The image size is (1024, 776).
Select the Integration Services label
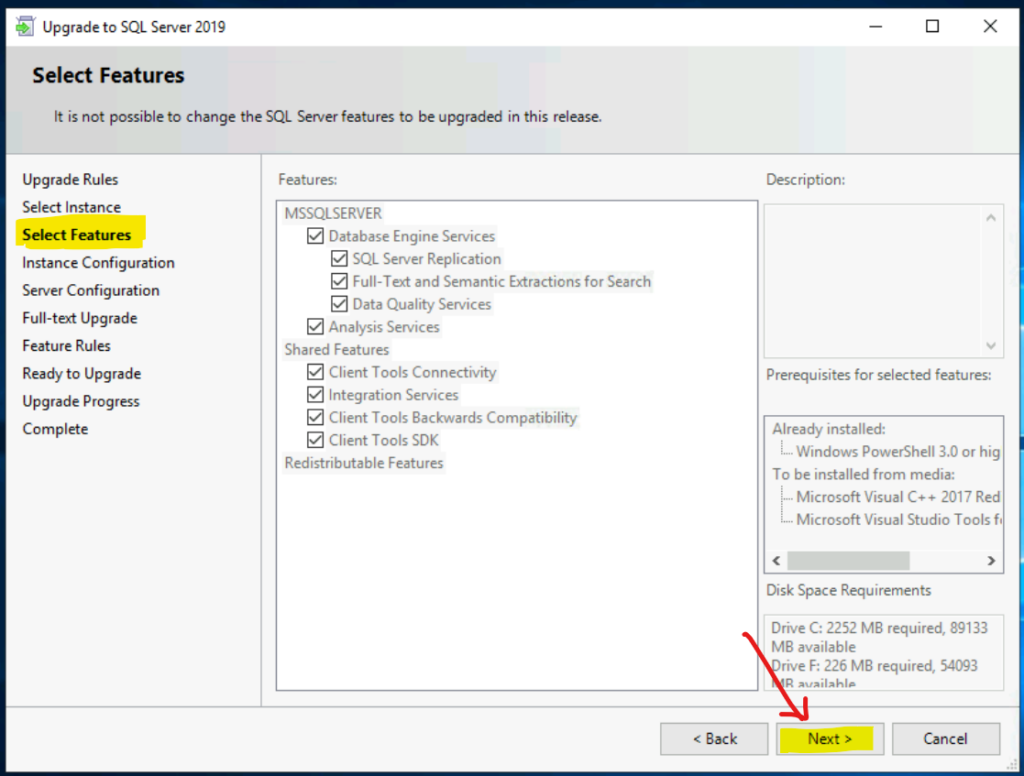(393, 395)
